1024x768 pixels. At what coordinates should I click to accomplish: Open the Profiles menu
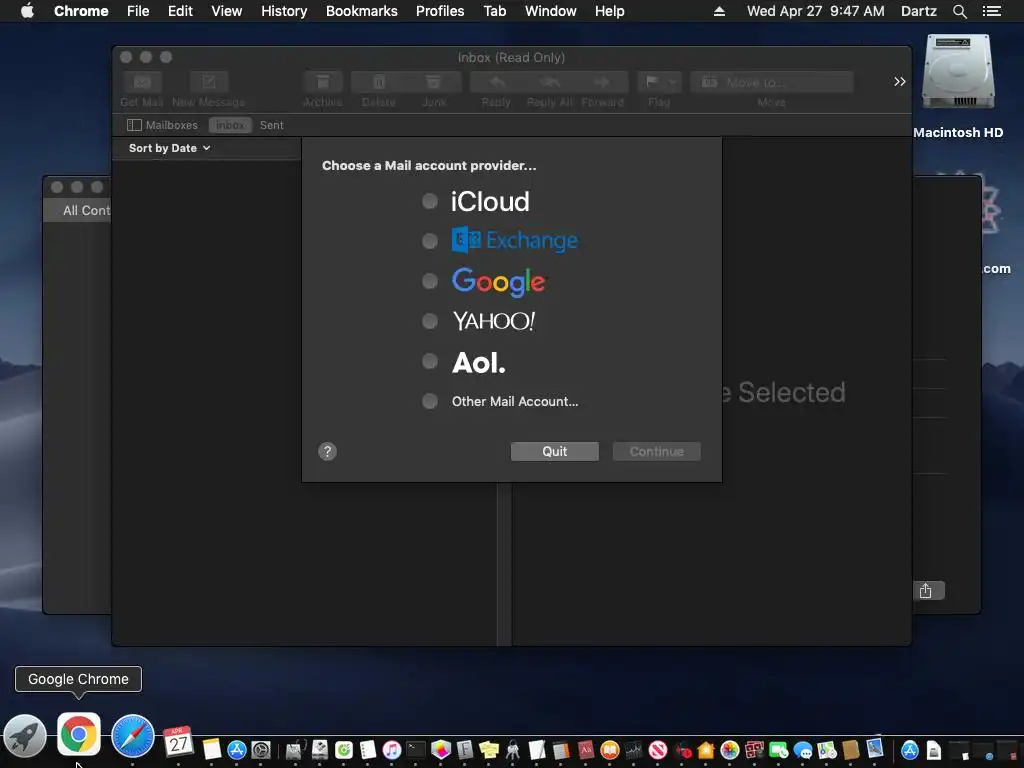(440, 11)
